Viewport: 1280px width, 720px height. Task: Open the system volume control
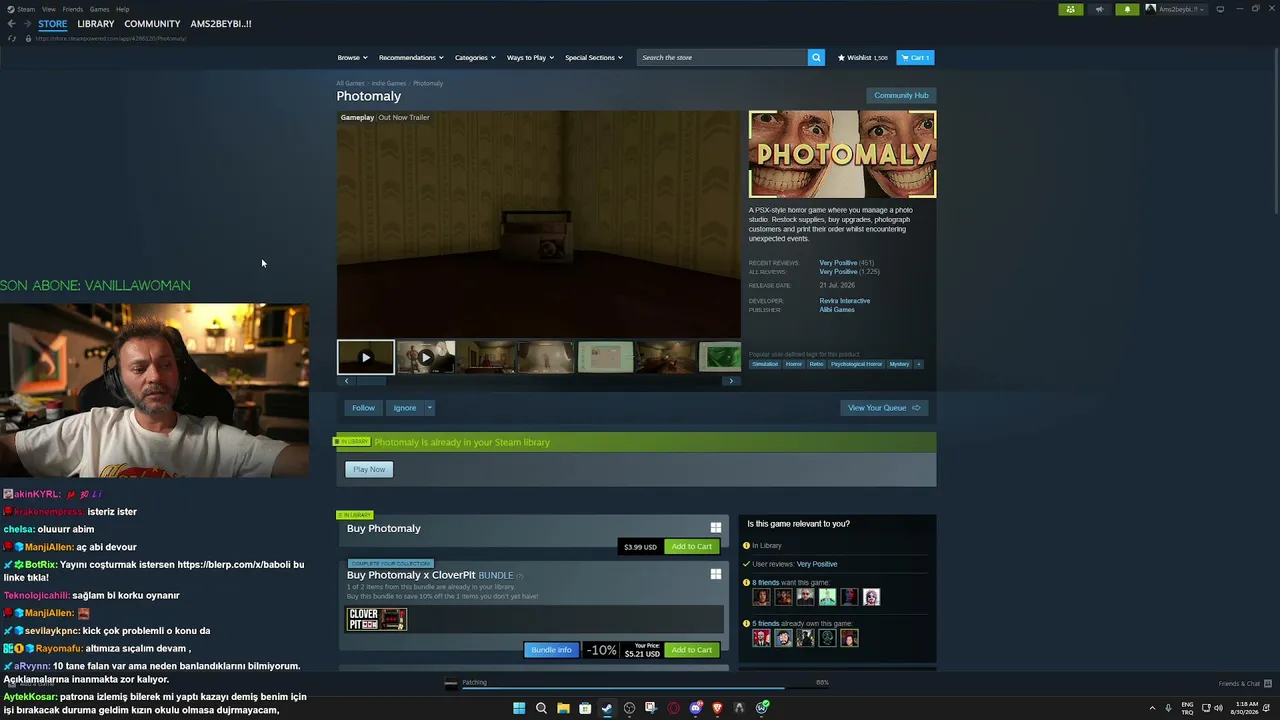coord(1218,708)
